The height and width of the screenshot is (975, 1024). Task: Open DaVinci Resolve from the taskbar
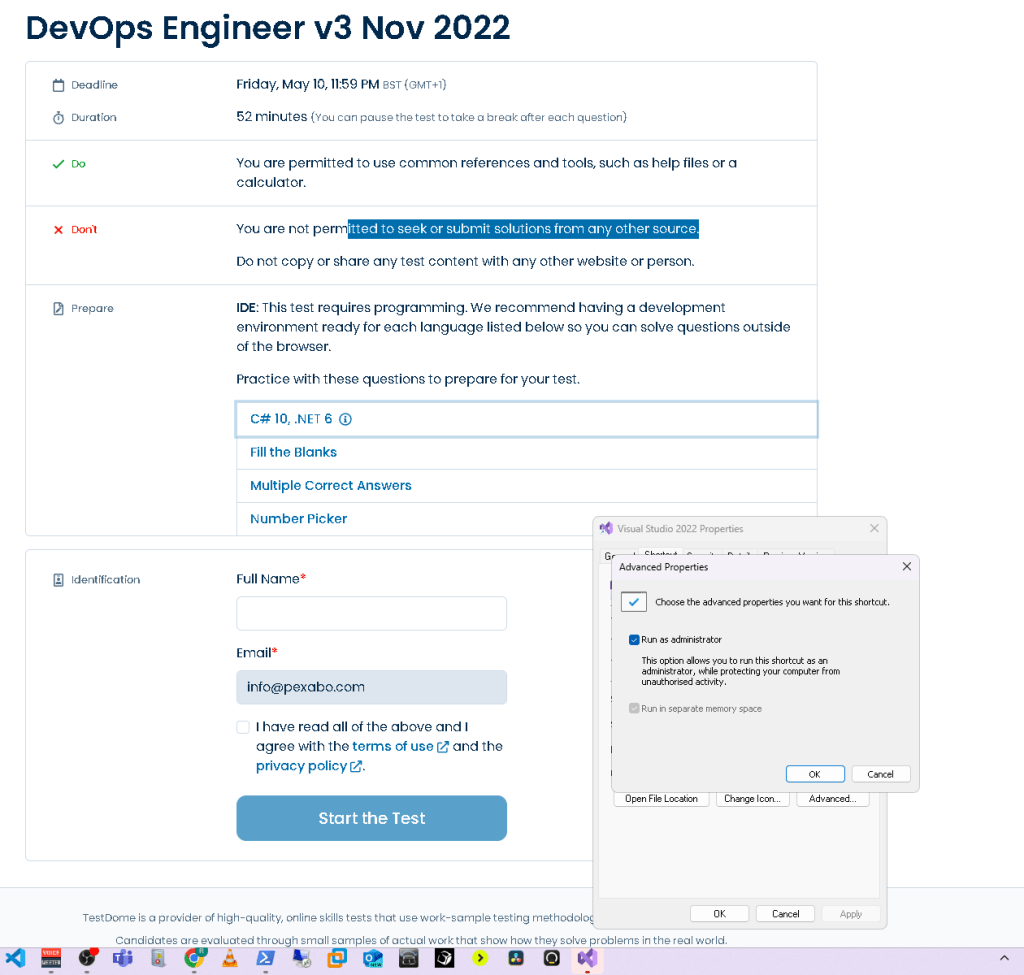point(516,958)
